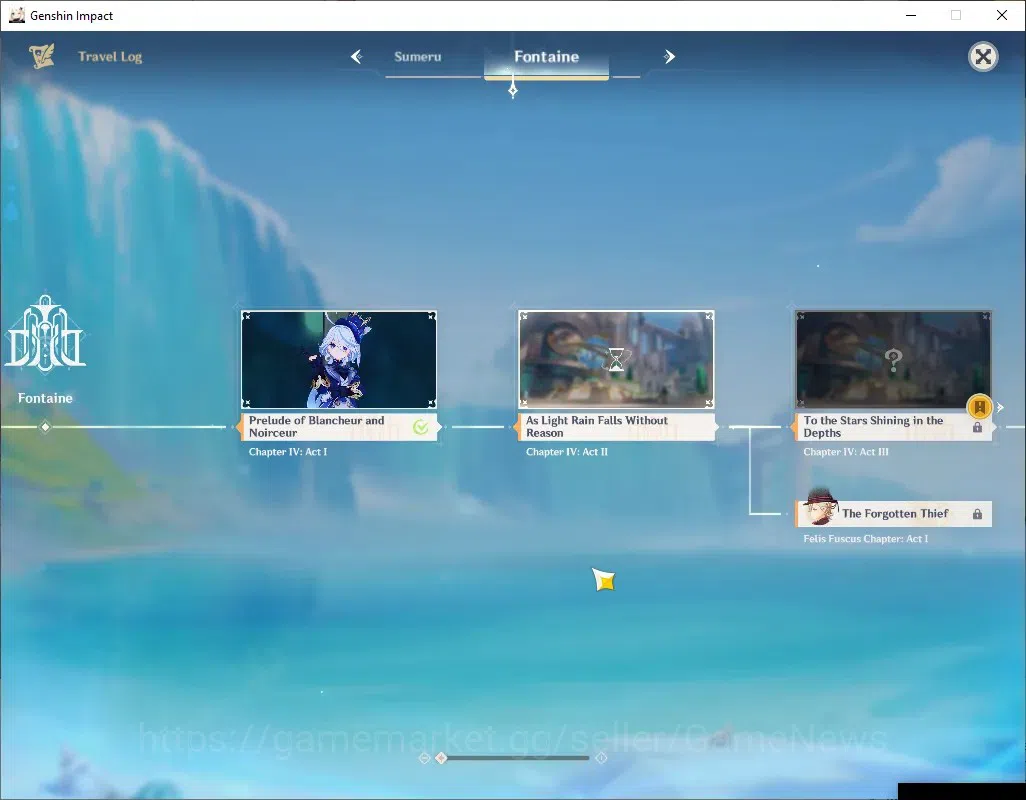Click the green completed checkmark icon

point(421,427)
